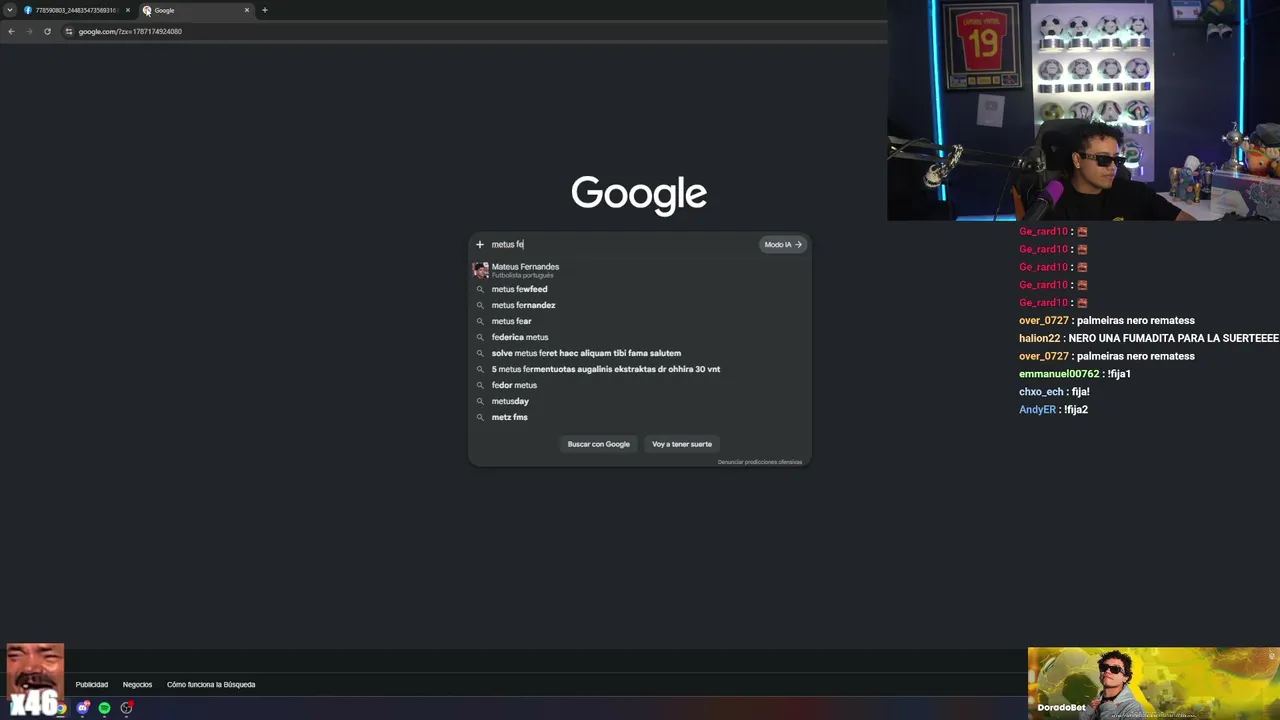Choose the 'metus fernandez' suggestion
The image size is (1280, 720).
click(x=640, y=305)
